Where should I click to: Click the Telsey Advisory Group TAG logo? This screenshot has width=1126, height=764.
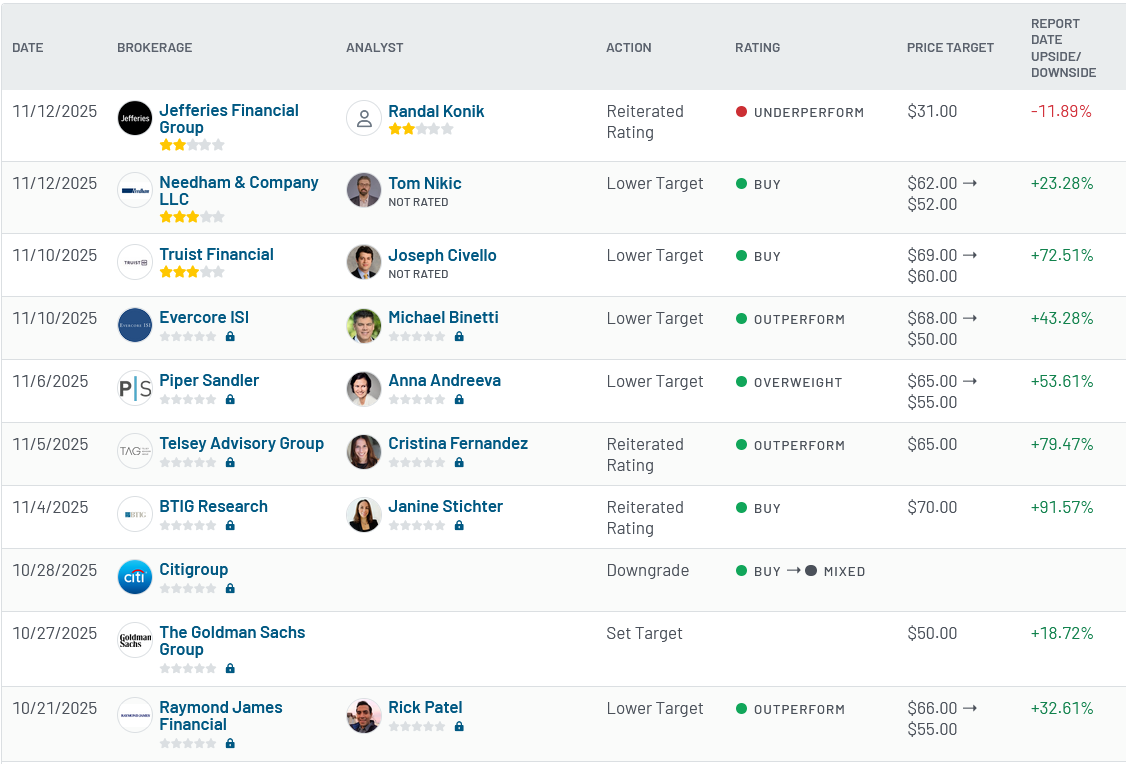pyautogui.click(x=135, y=451)
